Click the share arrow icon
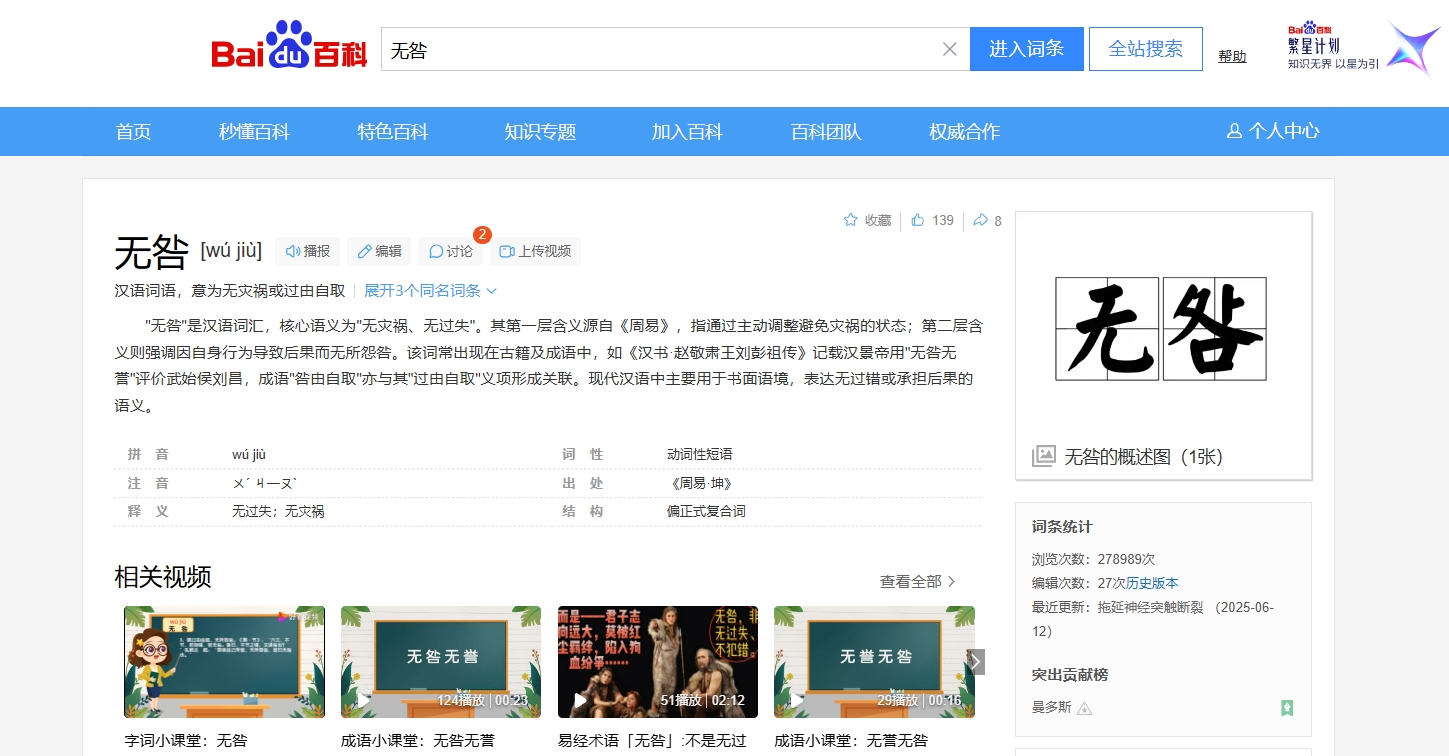Image resolution: width=1449 pixels, height=756 pixels. coord(987,220)
